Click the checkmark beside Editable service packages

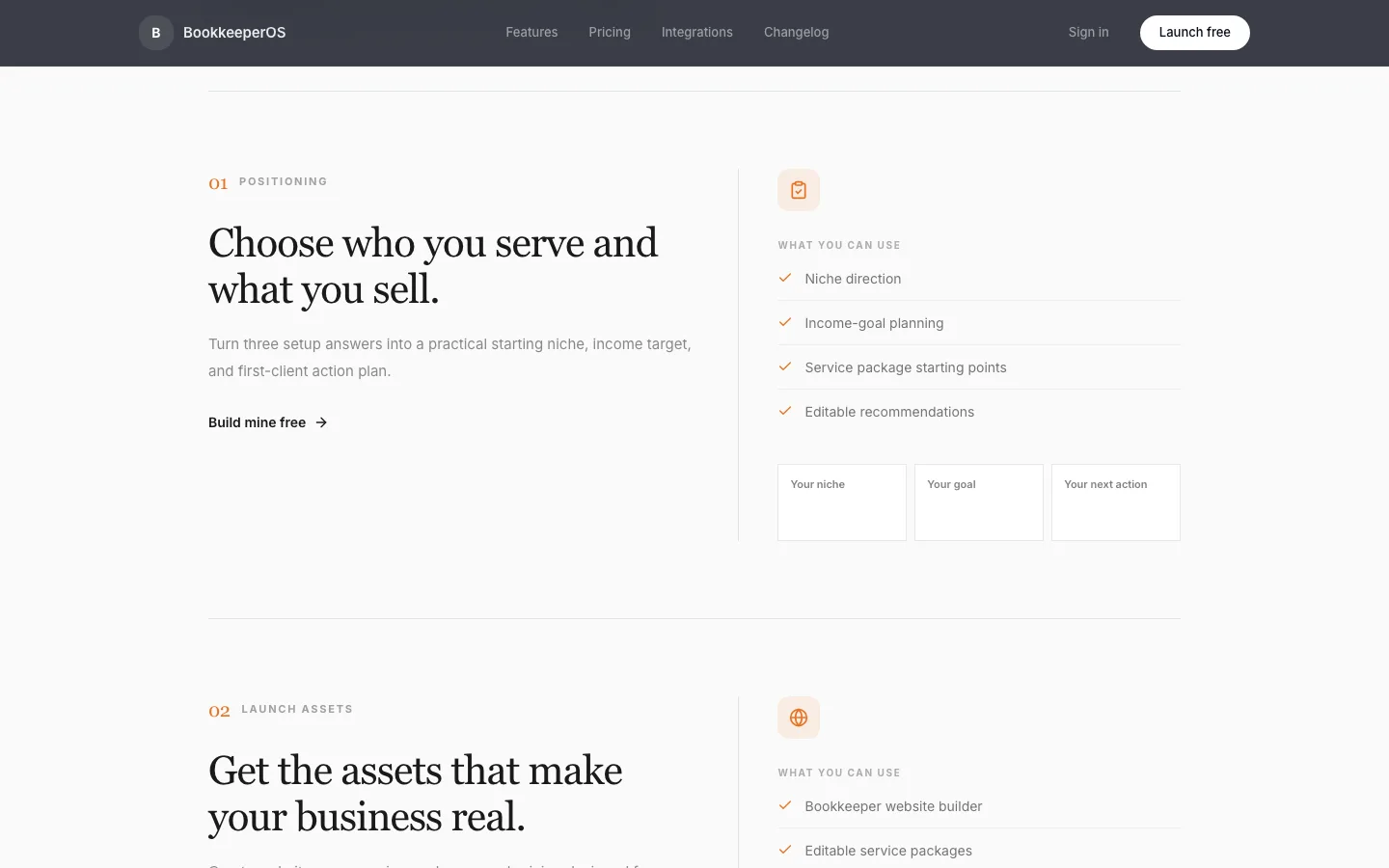785,850
